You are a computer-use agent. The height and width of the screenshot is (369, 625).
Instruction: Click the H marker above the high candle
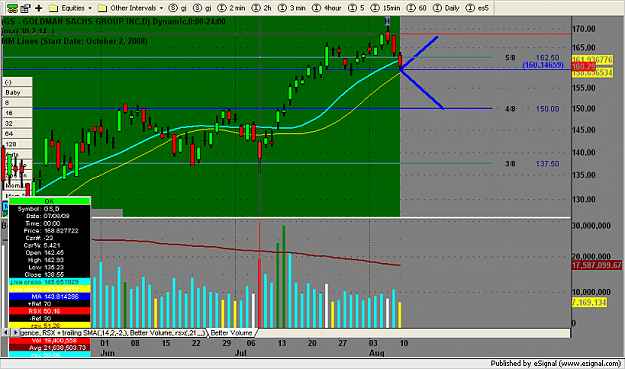pyautogui.click(x=387, y=21)
